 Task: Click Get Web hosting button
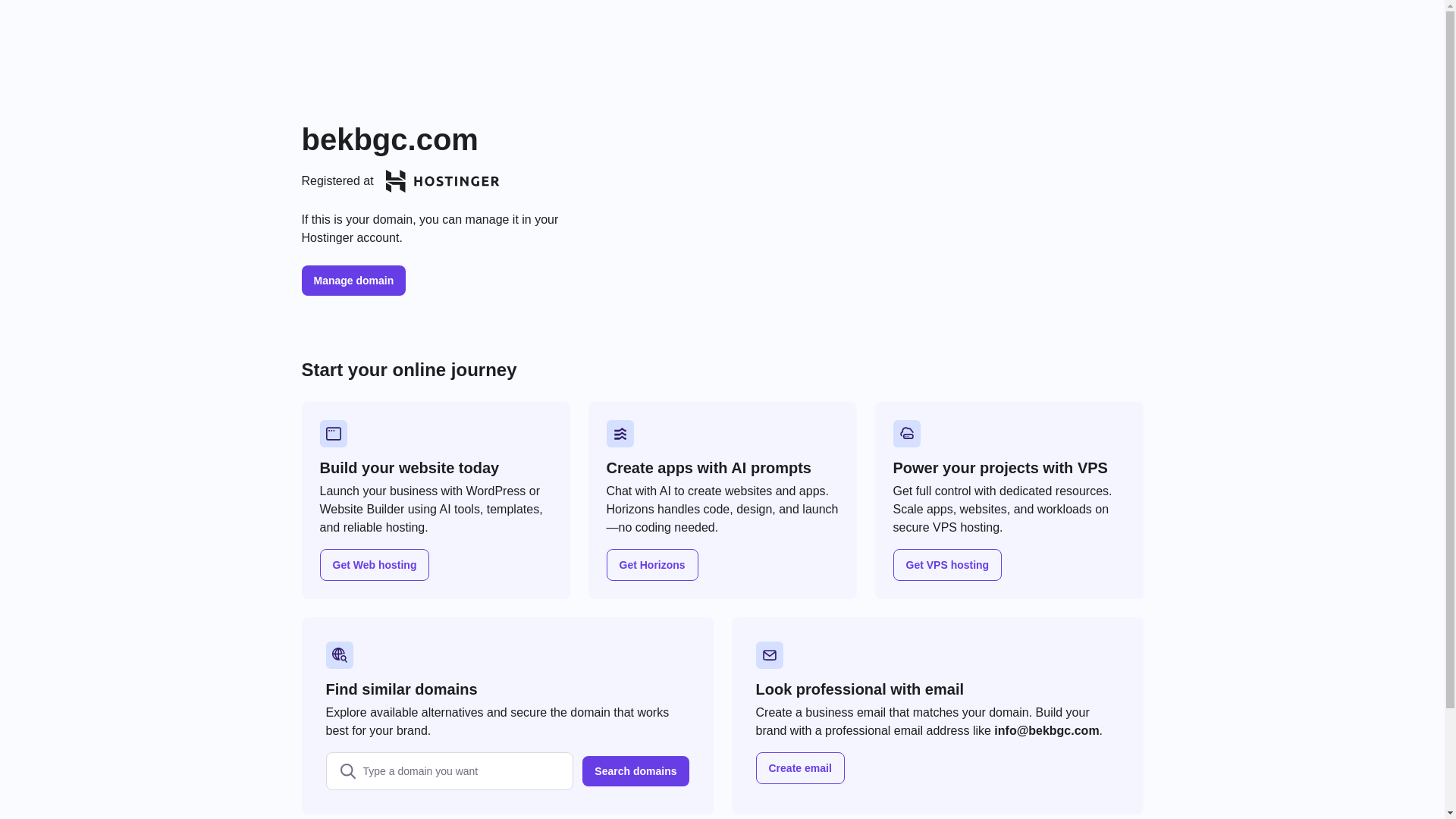click(374, 565)
